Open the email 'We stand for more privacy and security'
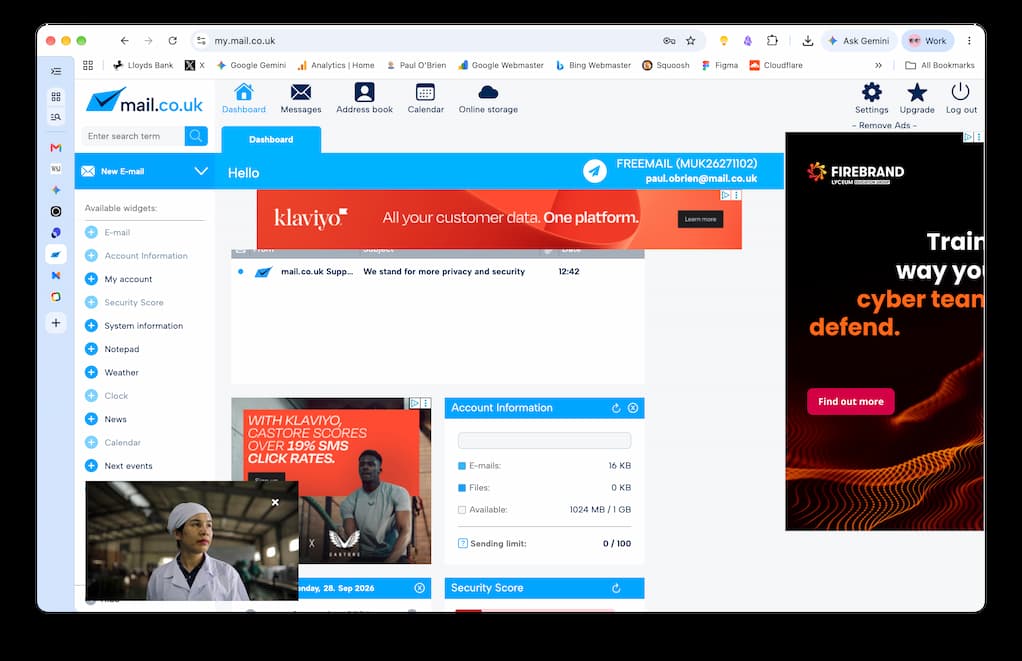This screenshot has height=661, width=1022. [438, 272]
